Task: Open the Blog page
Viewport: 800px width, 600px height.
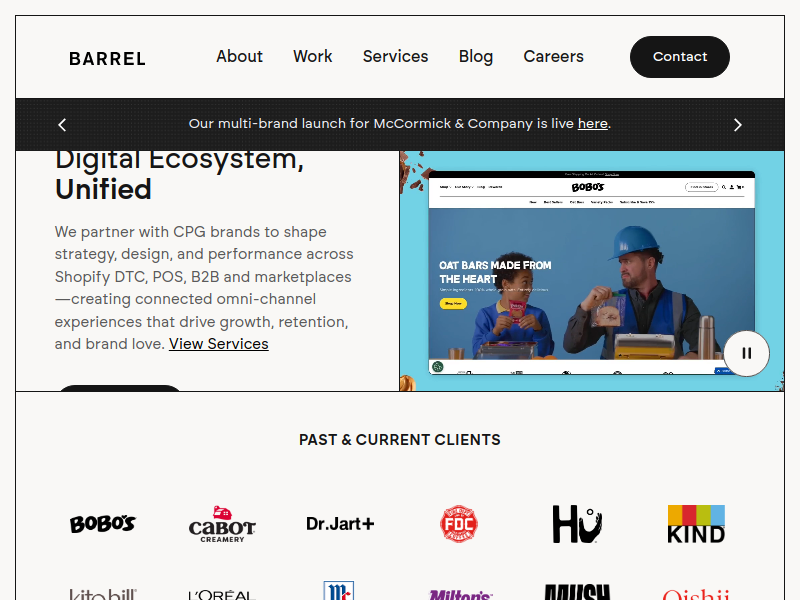Action: tap(476, 57)
